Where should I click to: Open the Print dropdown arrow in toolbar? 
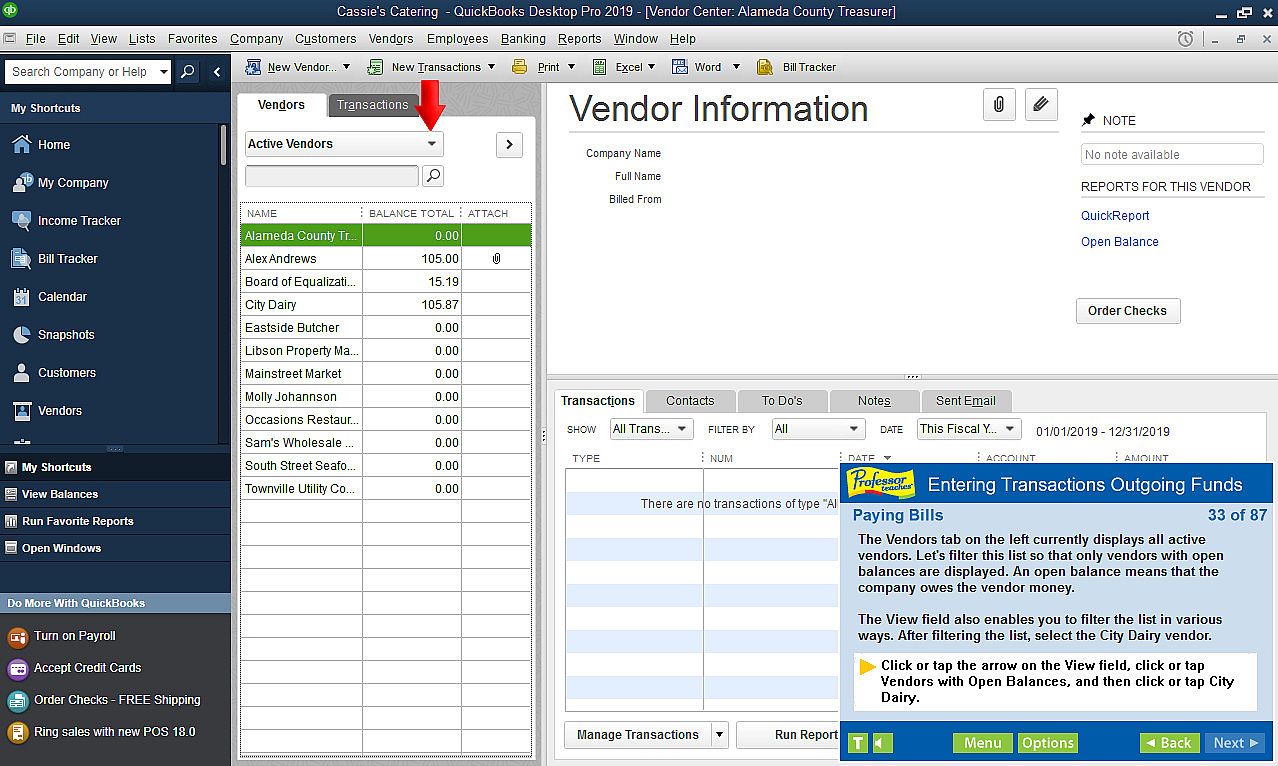(x=572, y=67)
